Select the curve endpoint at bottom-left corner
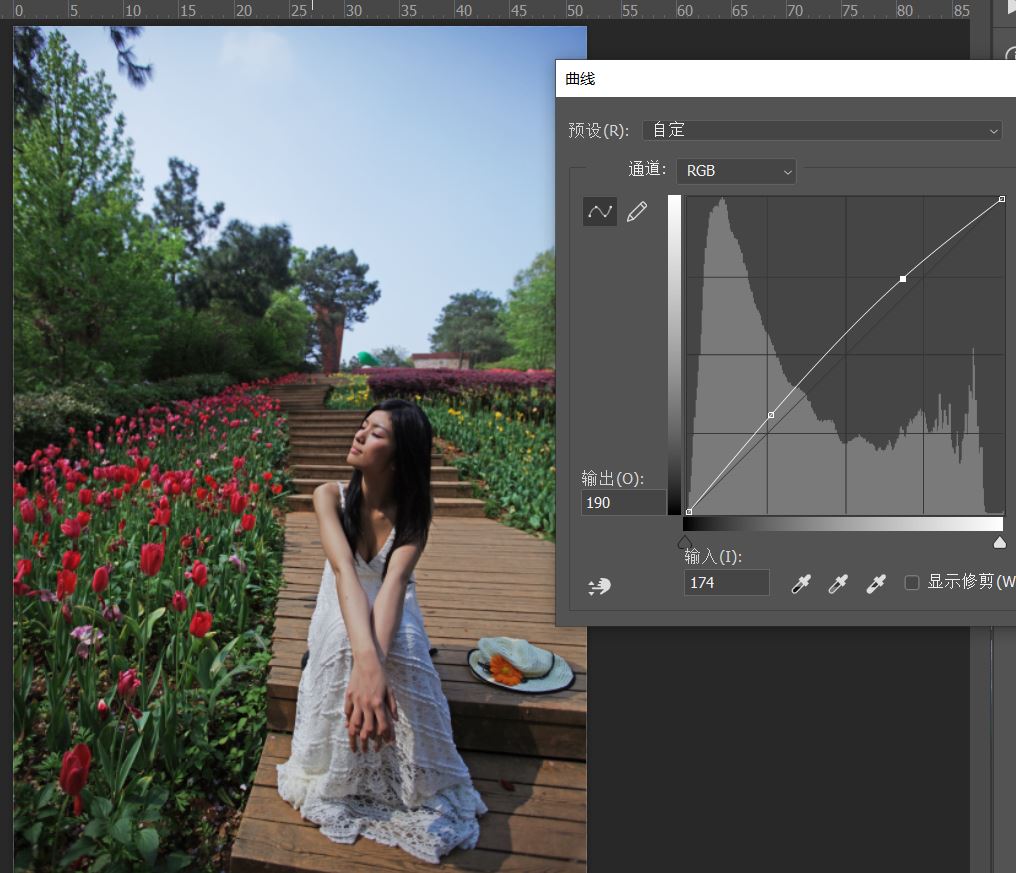 689,512
